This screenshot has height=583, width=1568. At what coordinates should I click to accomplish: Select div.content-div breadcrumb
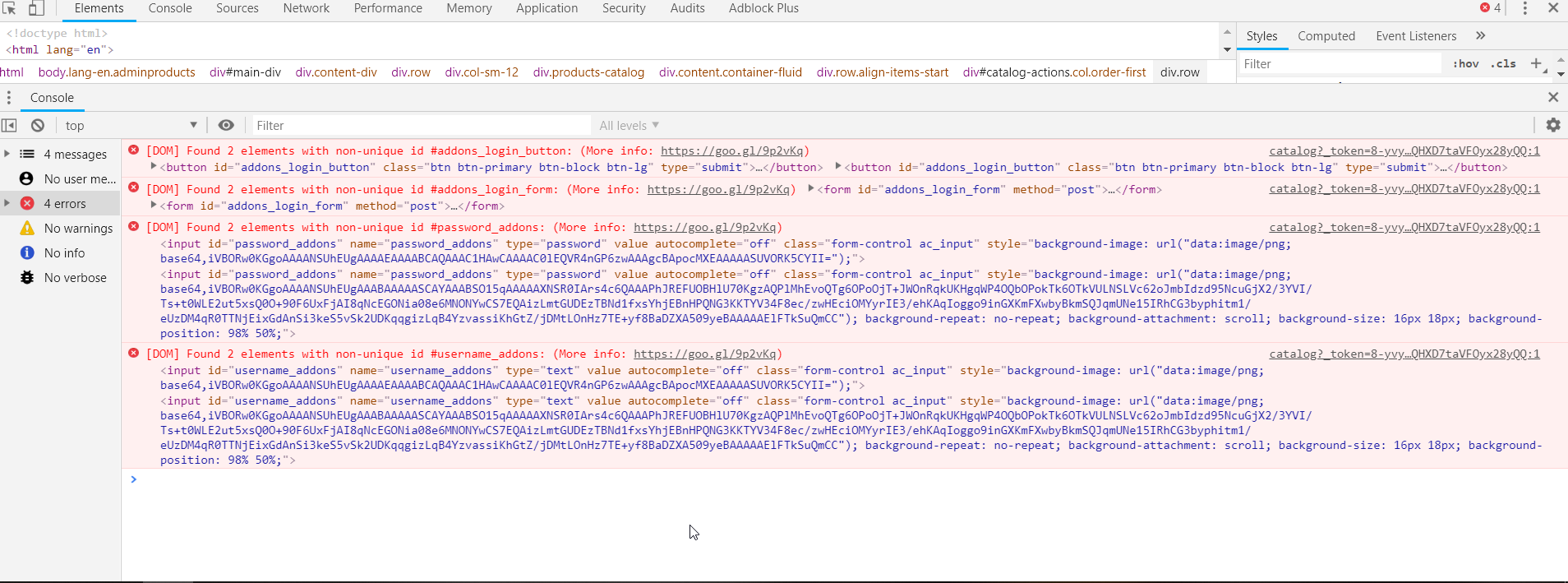[336, 72]
